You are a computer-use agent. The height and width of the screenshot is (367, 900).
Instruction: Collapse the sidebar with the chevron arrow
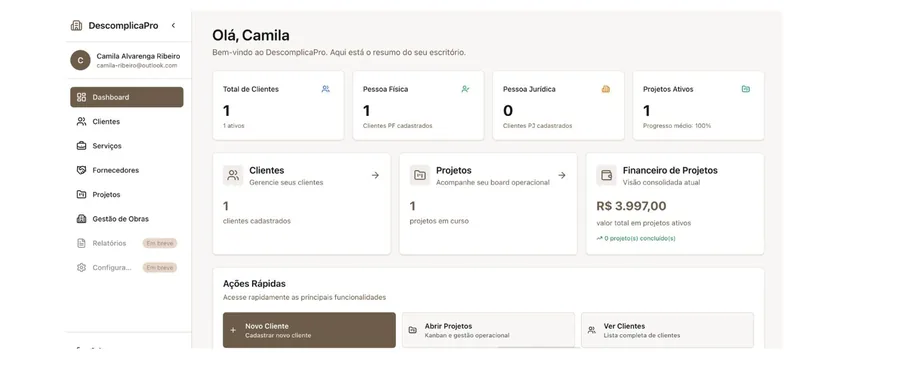pos(173,25)
